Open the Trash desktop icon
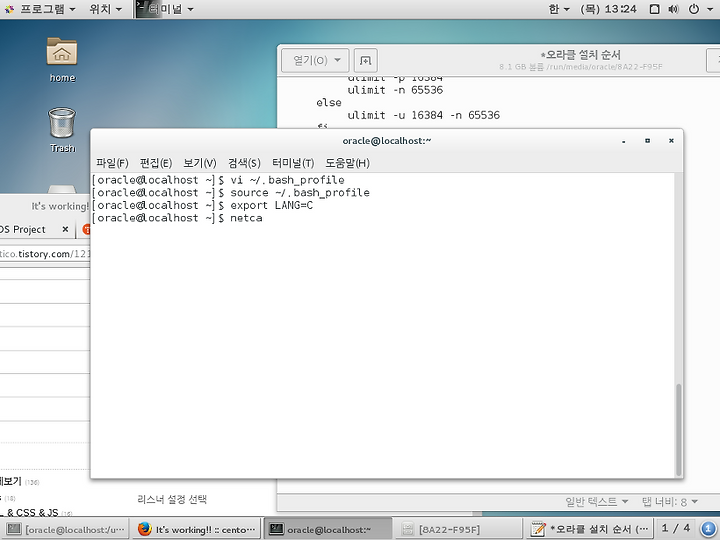This screenshot has height=540, width=720. pyautogui.click(x=62, y=130)
